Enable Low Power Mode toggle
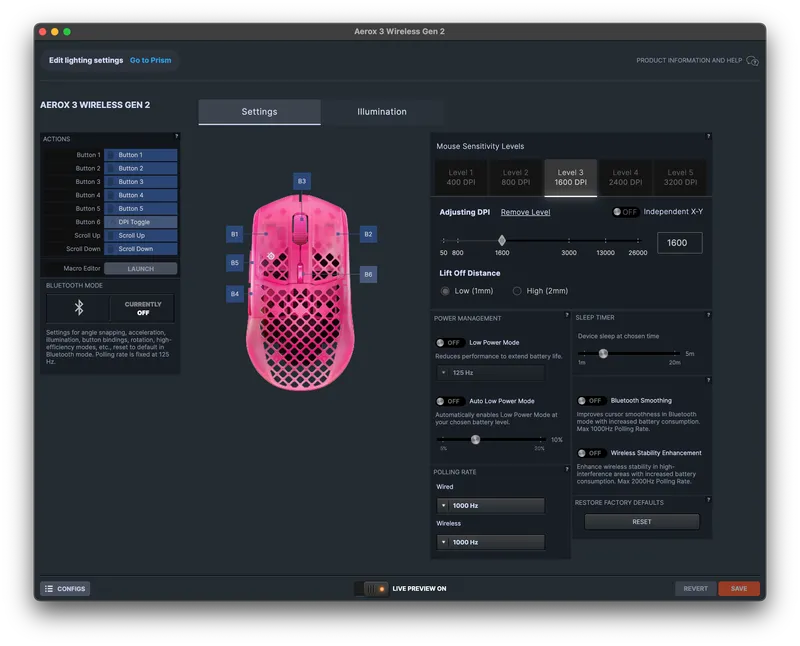The height and width of the screenshot is (646, 800). click(x=449, y=342)
